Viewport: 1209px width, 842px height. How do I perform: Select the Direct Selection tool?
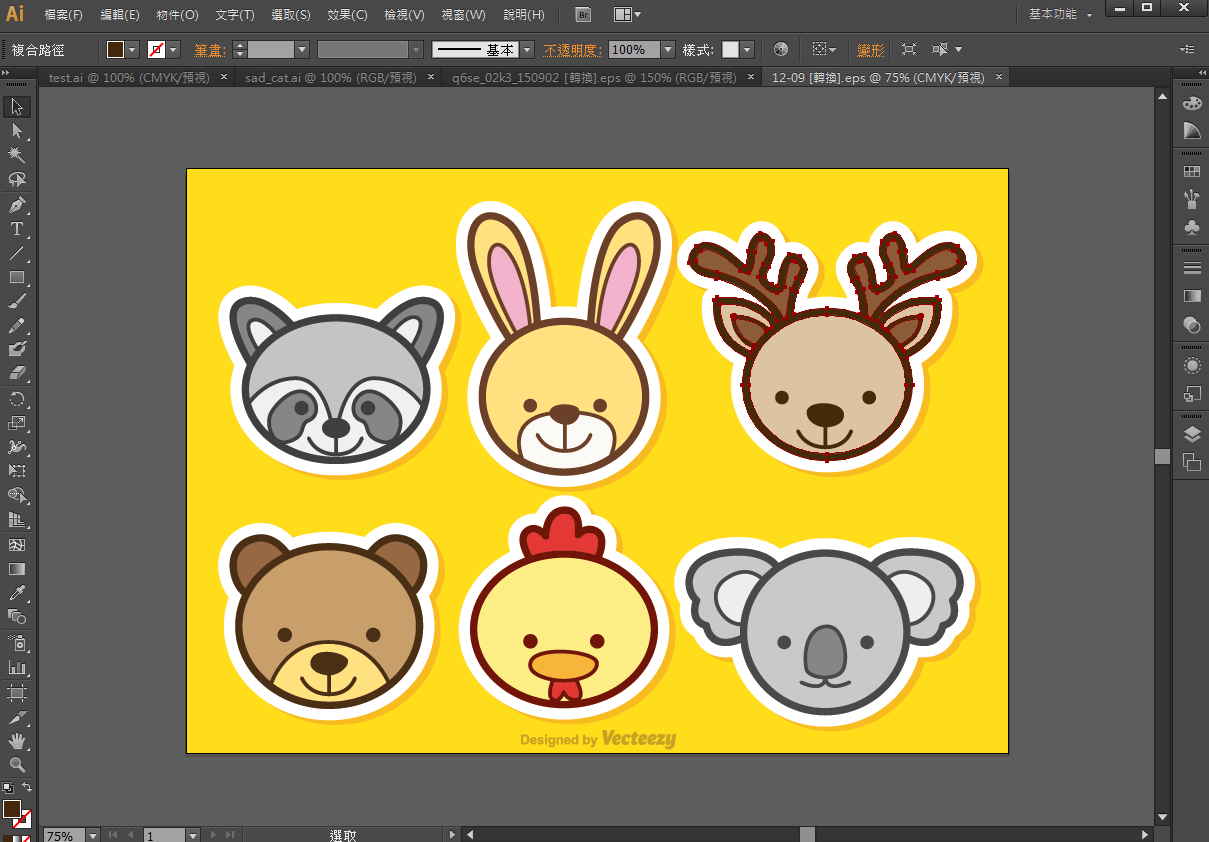tap(17, 131)
